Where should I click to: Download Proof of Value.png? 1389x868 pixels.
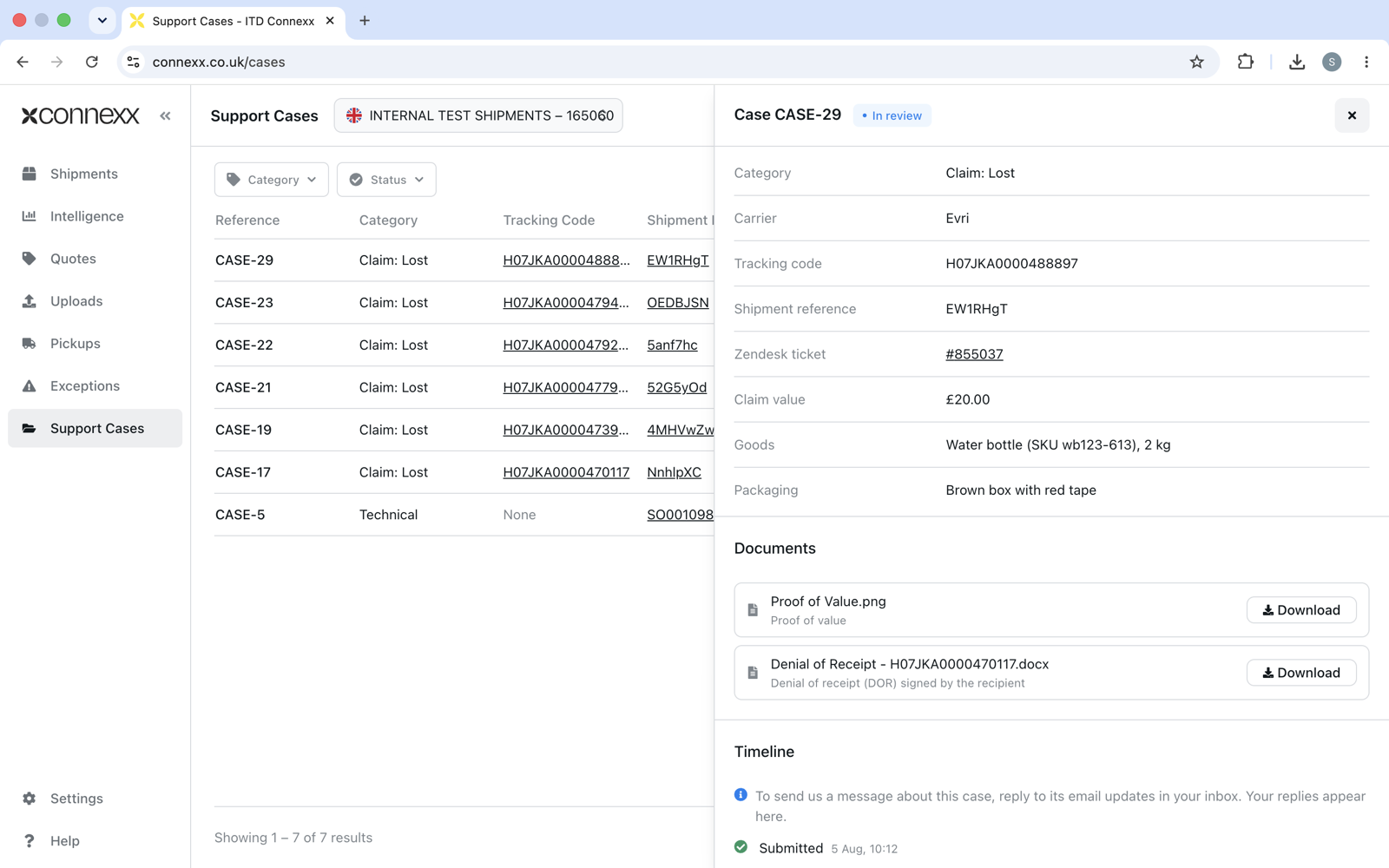point(1301,610)
